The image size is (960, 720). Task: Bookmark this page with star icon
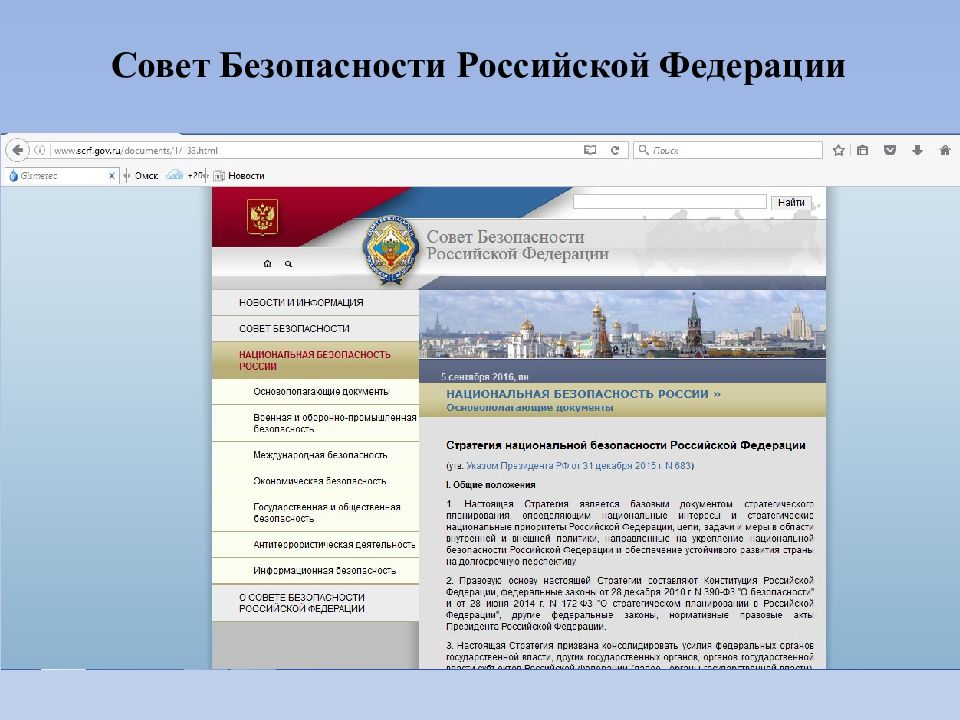[x=839, y=150]
